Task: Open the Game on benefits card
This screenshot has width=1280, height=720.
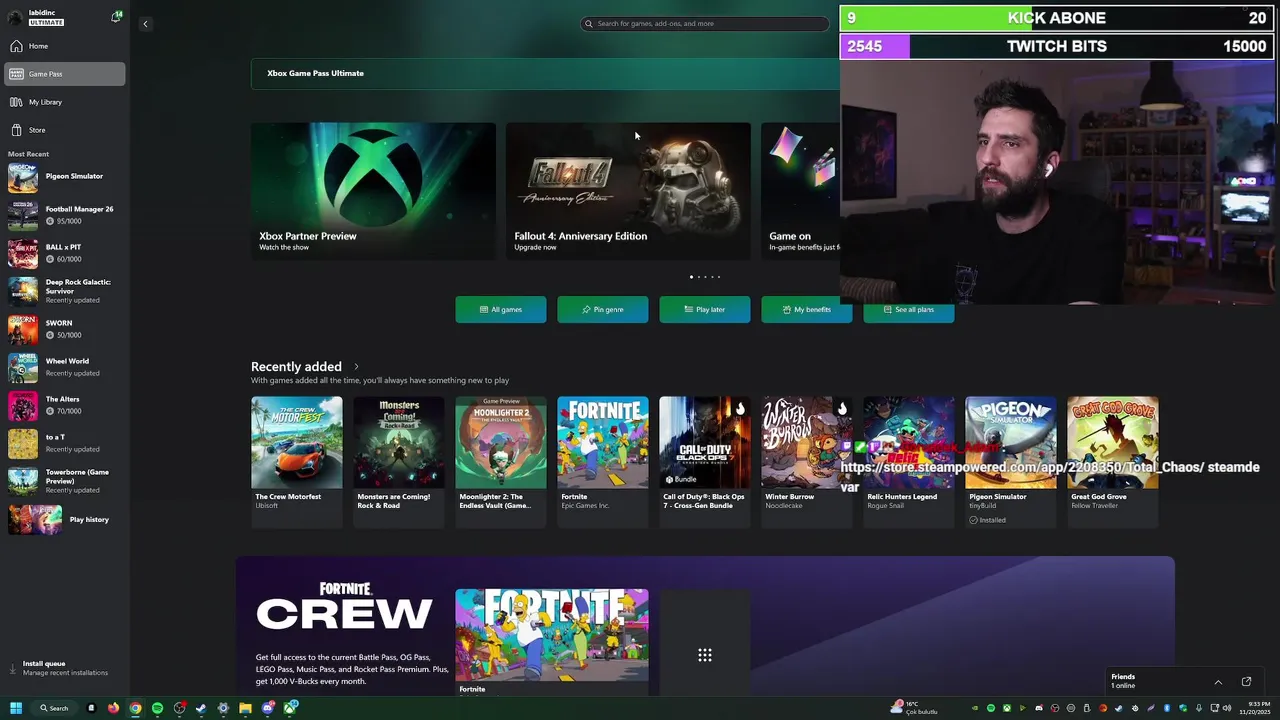Action: click(x=800, y=191)
